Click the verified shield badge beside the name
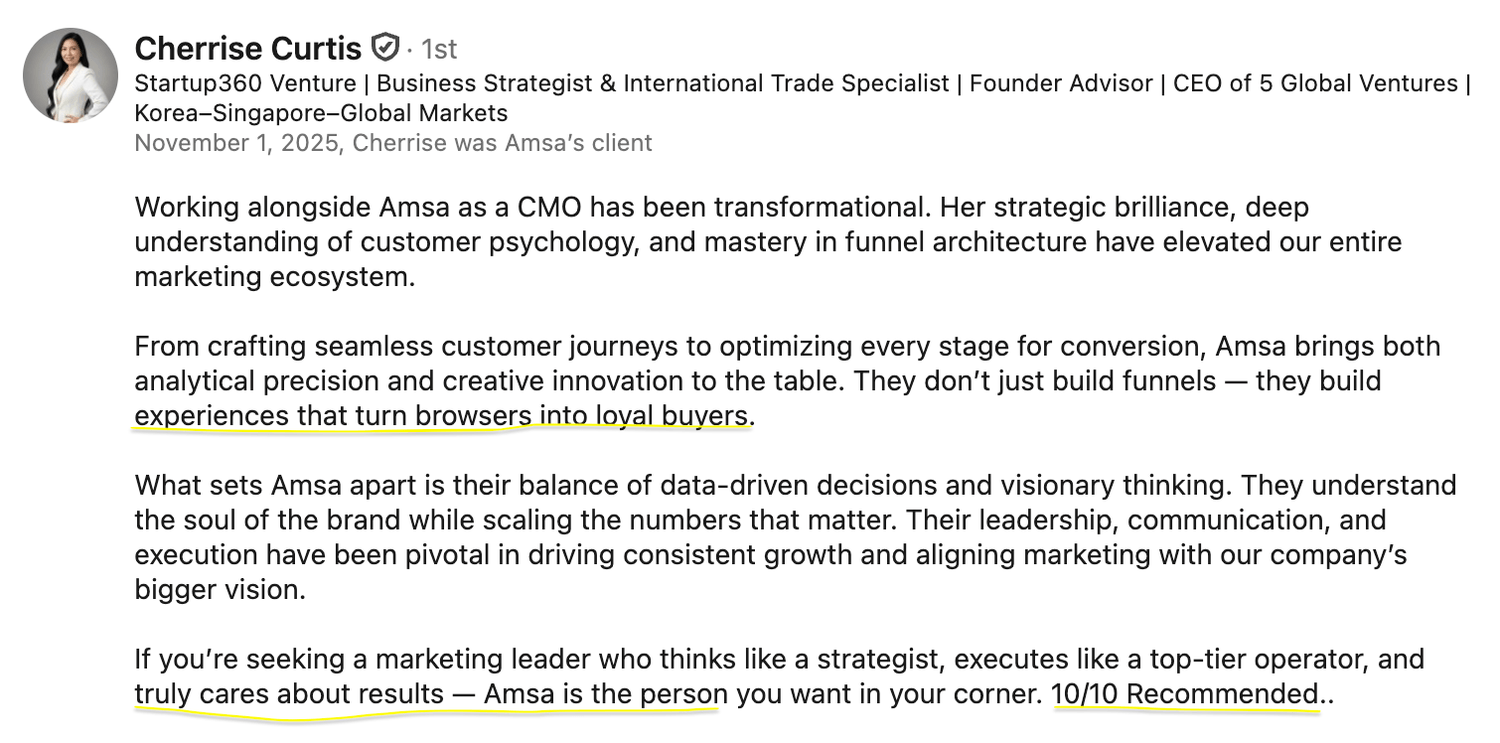The image size is (1500, 743). click(385, 47)
